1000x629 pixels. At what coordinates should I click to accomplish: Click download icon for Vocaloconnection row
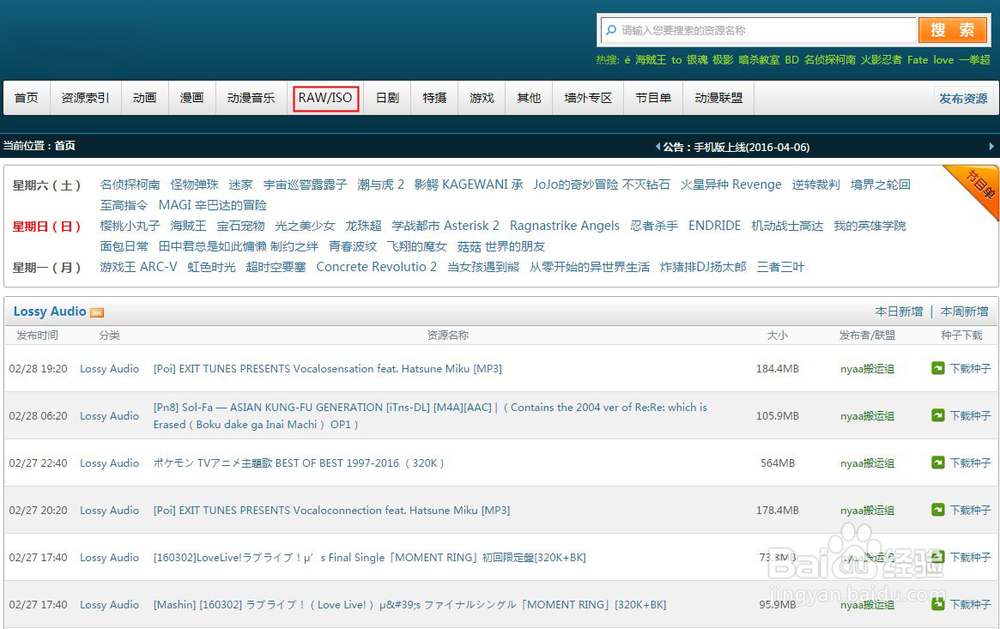(x=938, y=510)
